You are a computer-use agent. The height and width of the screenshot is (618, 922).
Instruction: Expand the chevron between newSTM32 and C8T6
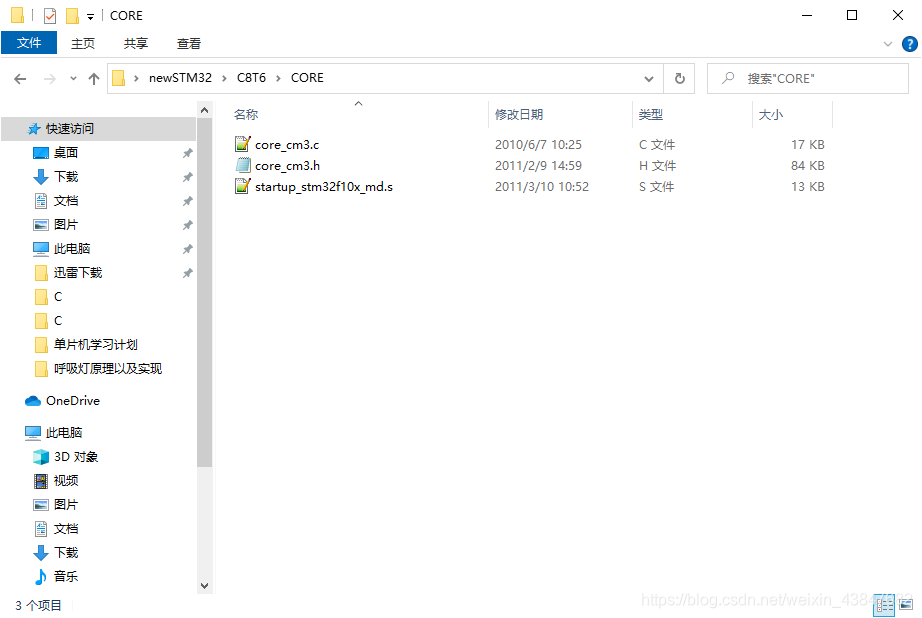[224, 79]
